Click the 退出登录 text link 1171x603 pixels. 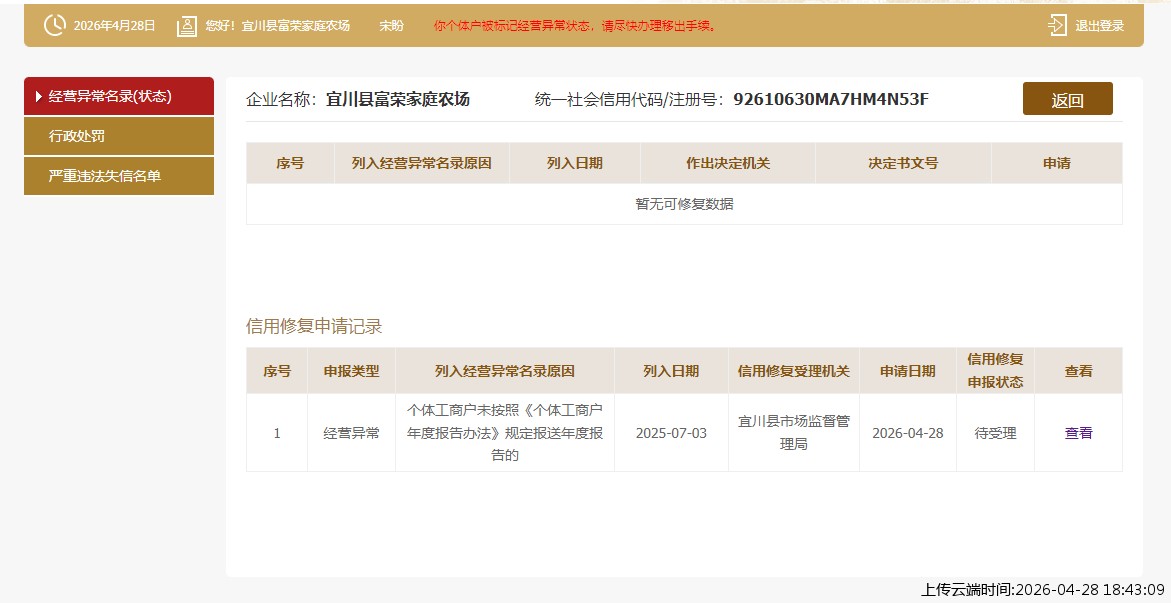tap(1100, 26)
